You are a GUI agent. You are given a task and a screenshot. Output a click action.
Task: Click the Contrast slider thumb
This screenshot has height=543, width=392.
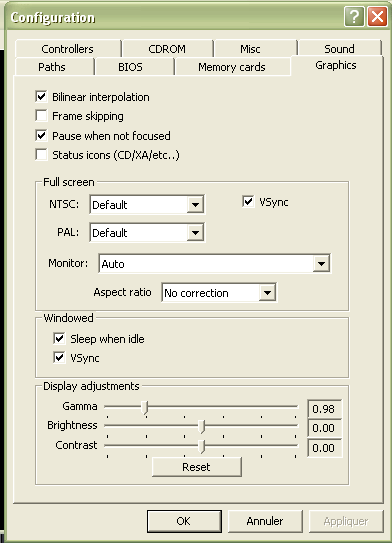[x=202, y=446]
